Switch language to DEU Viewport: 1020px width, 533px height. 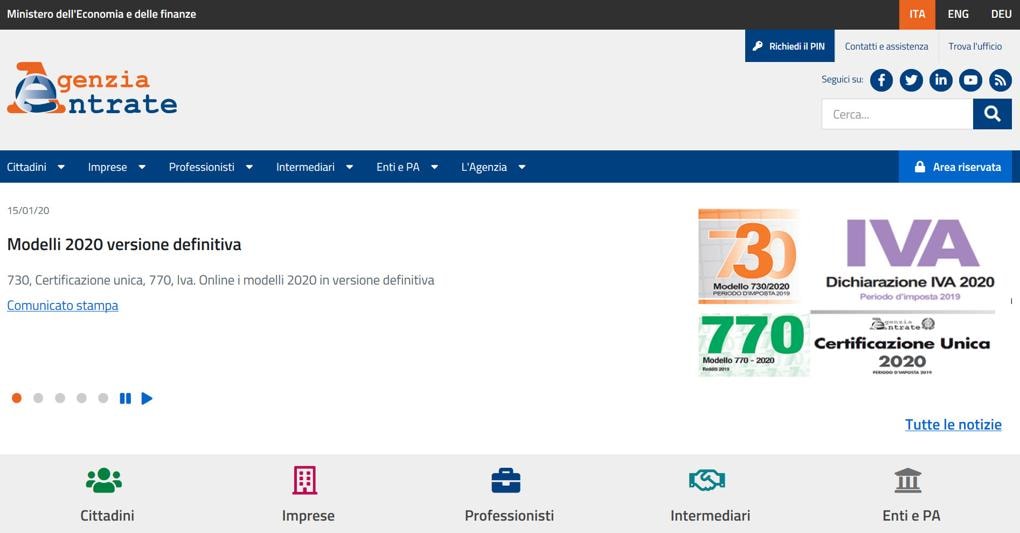point(1000,14)
